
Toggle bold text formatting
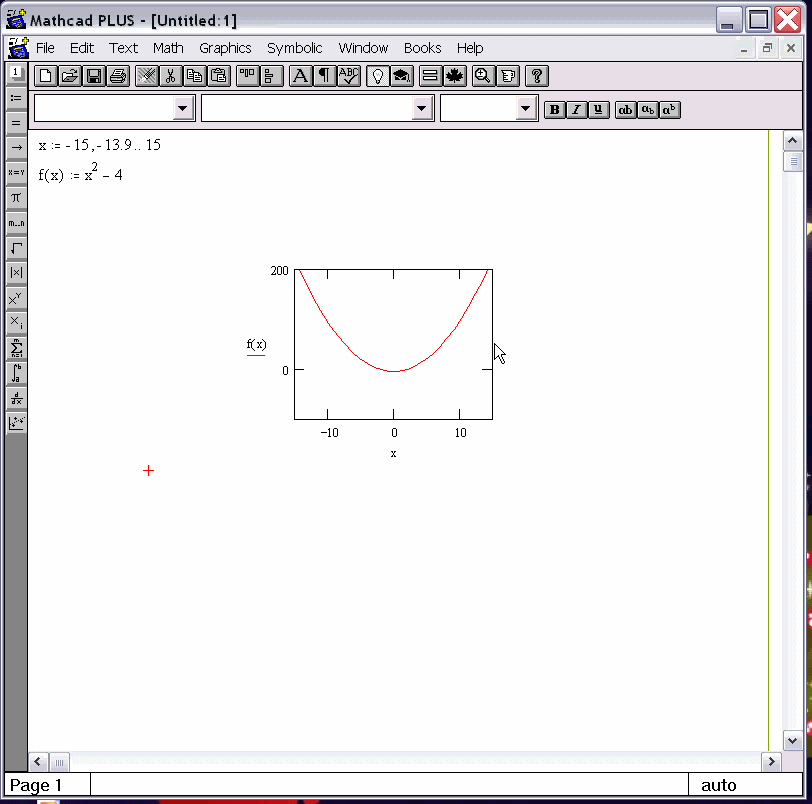coord(554,110)
